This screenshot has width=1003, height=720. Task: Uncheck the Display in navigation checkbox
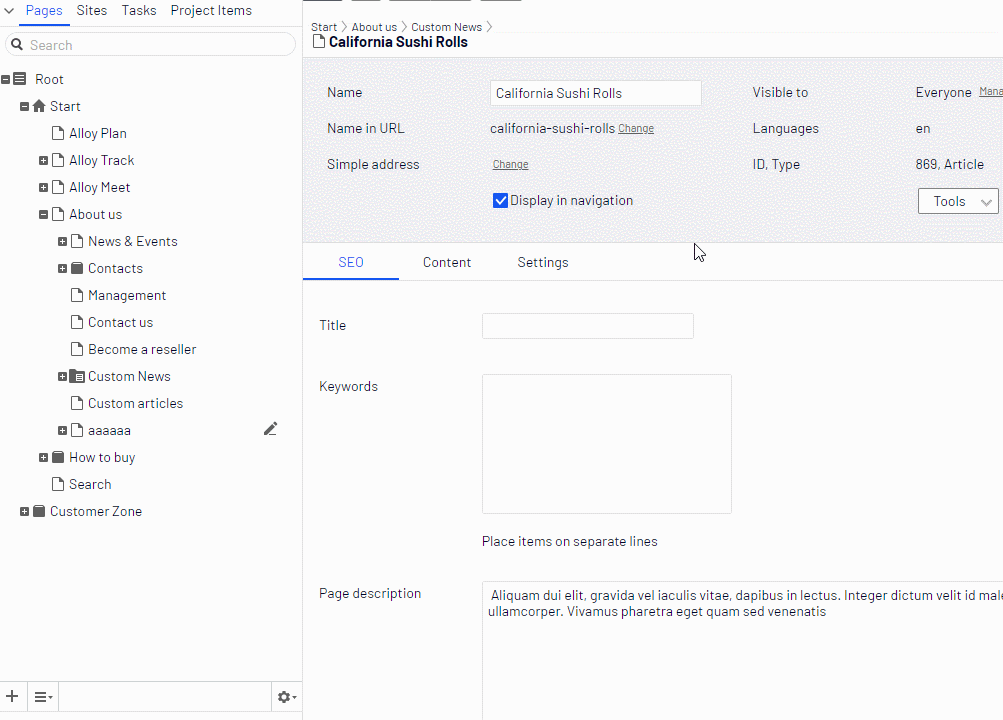[x=500, y=200]
